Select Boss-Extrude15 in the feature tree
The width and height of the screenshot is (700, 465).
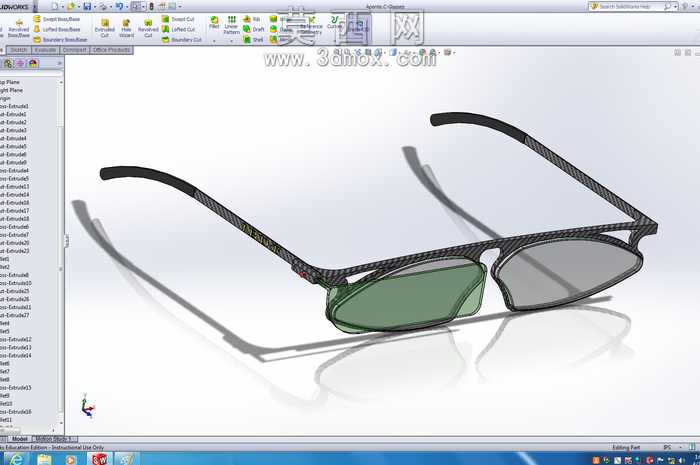(16, 387)
